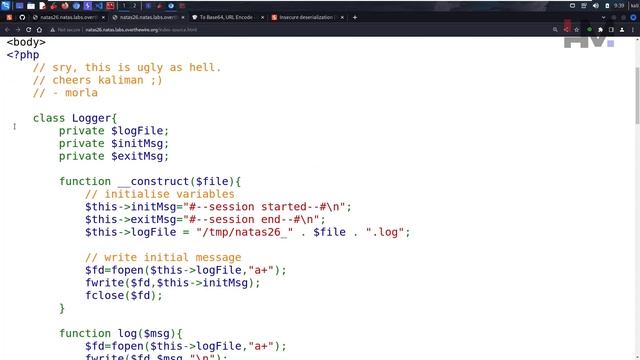Click the '/tmp/natas26_' logFile assignment line
Image resolution: width=640 pixels, height=360 pixels.
[248, 232]
